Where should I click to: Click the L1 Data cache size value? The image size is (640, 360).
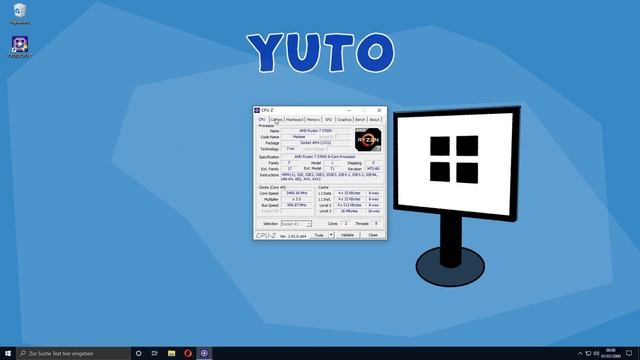point(349,193)
